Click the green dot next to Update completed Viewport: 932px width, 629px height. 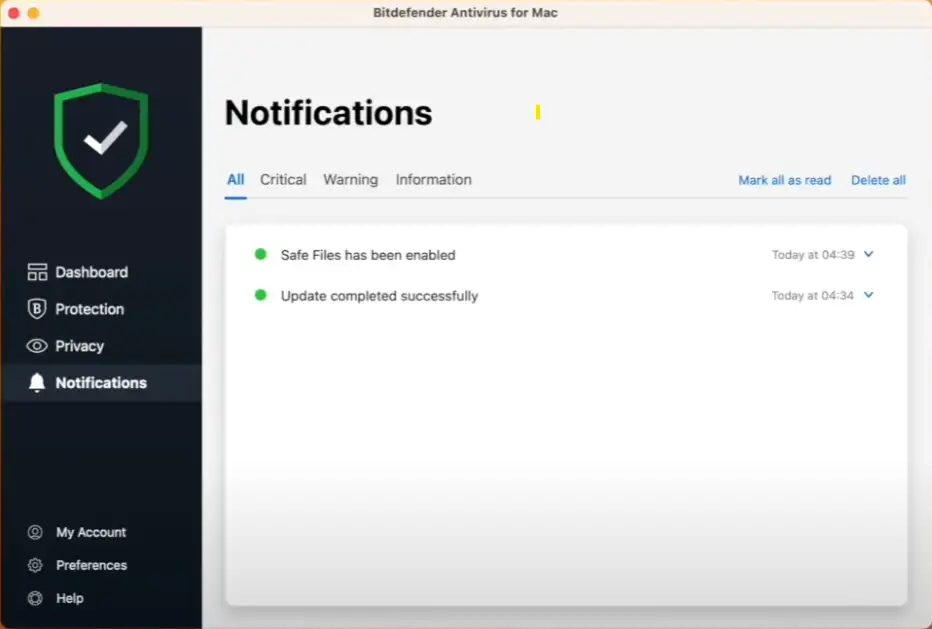pyautogui.click(x=261, y=295)
